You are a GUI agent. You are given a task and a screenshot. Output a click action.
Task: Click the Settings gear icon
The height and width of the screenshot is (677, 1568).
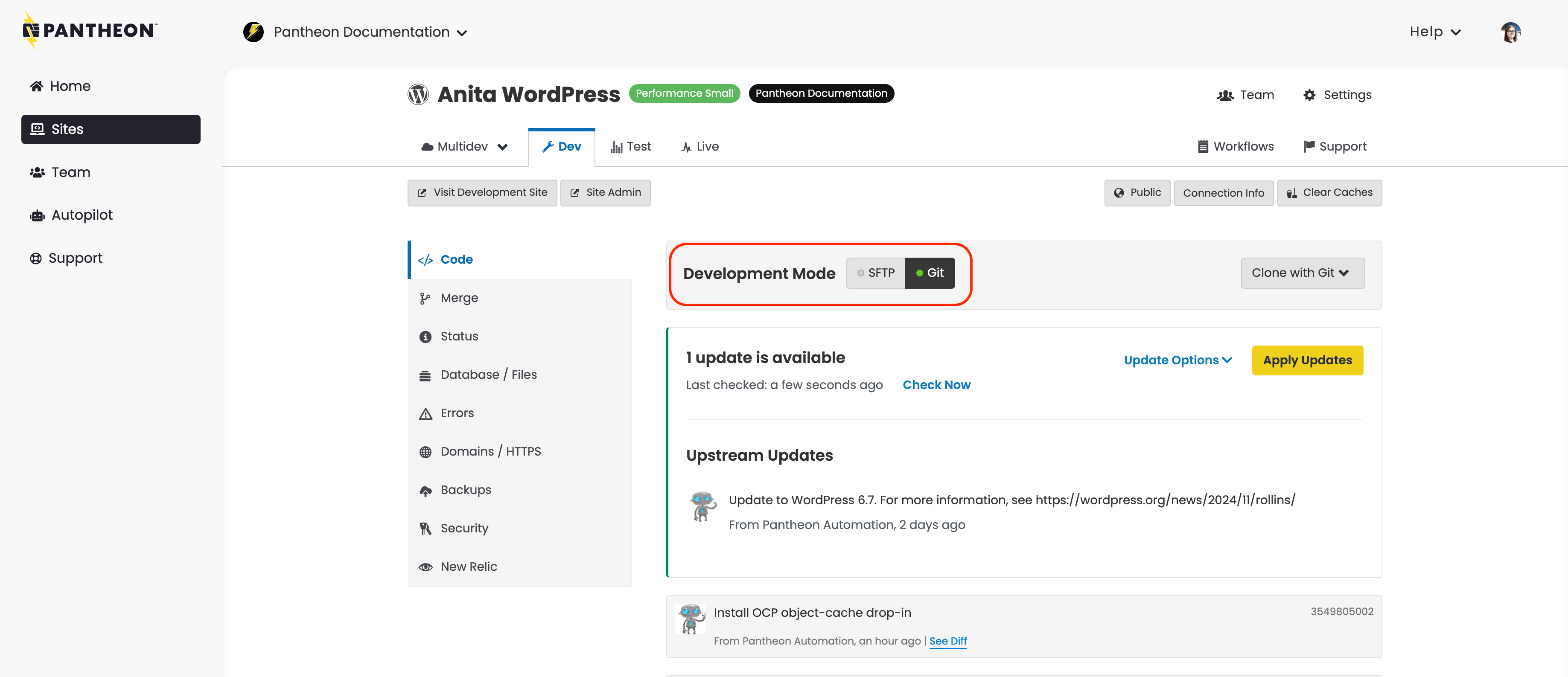(1309, 95)
